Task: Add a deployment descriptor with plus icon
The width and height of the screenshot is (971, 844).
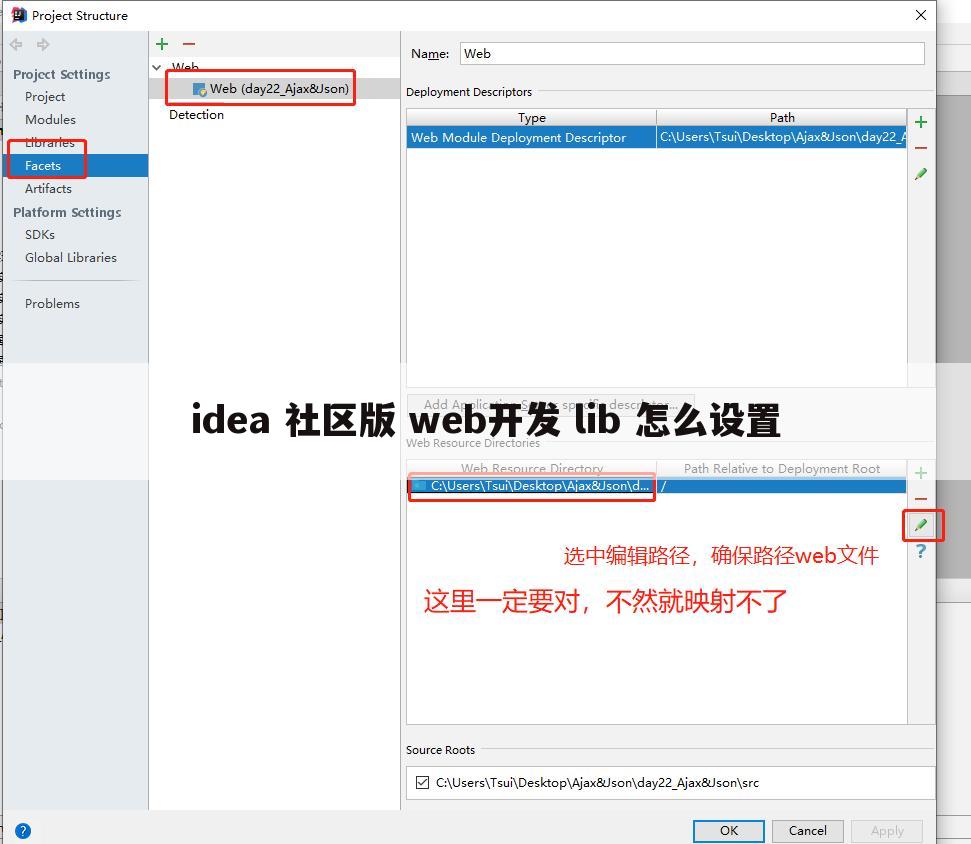Action: 921,122
